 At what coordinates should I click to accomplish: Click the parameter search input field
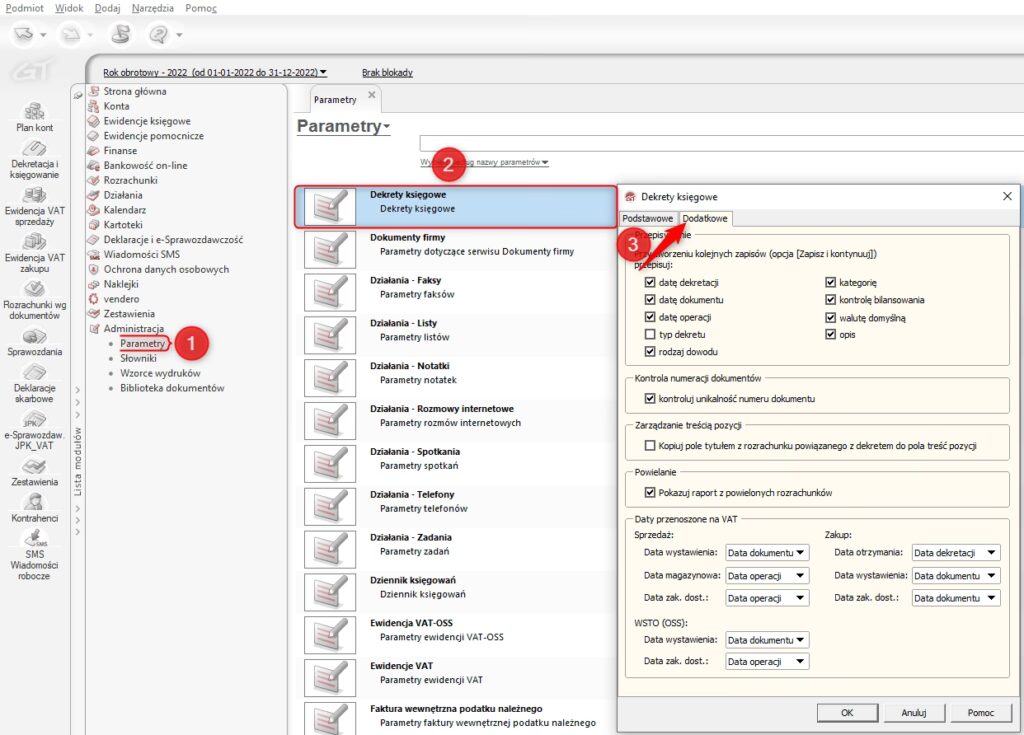[720, 143]
